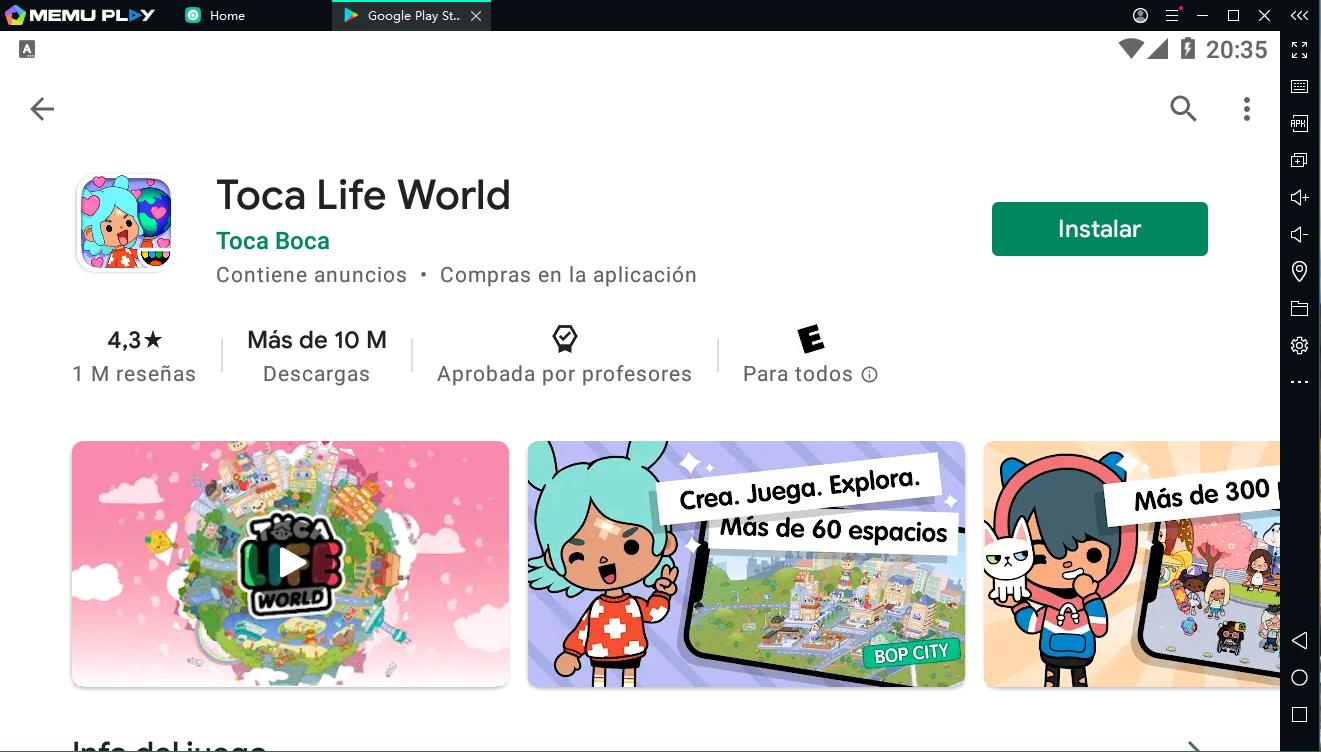1321x752 pixels.
Task: Decrease volume from the sidebar
Action: pyautogui.click(x=1299, y=234)
